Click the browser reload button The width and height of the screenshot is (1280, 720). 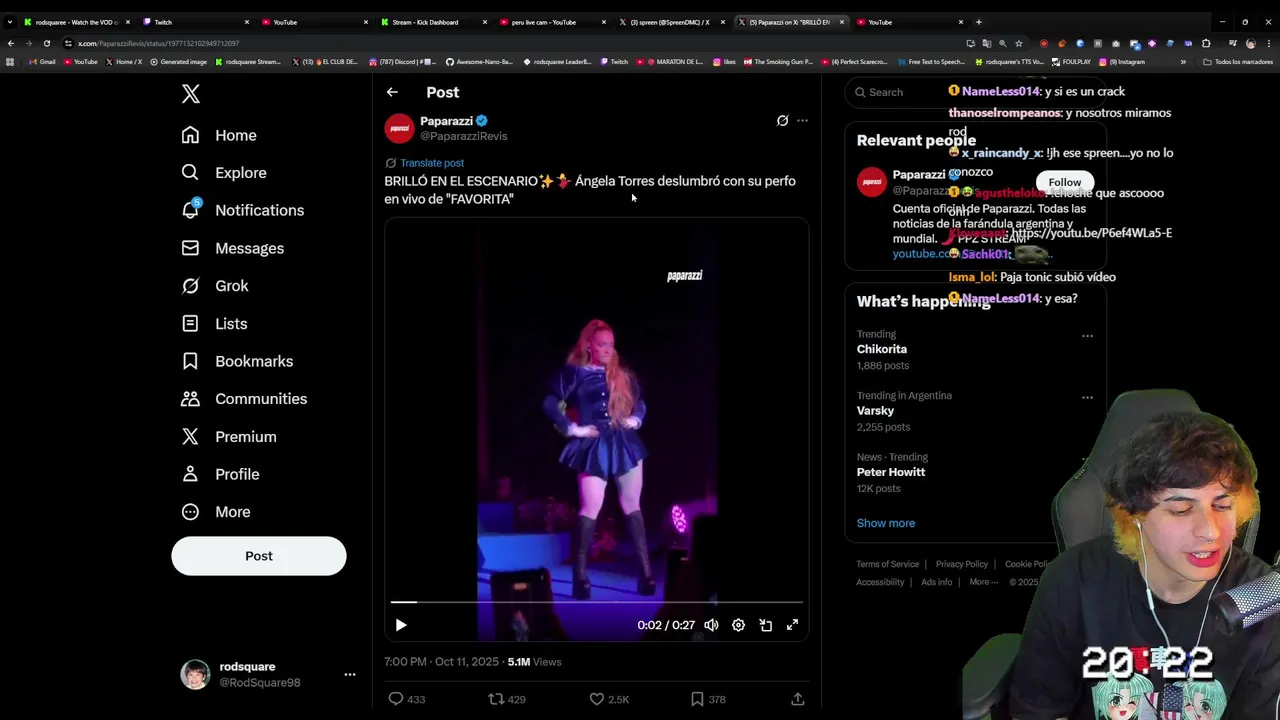pos(46,43)
